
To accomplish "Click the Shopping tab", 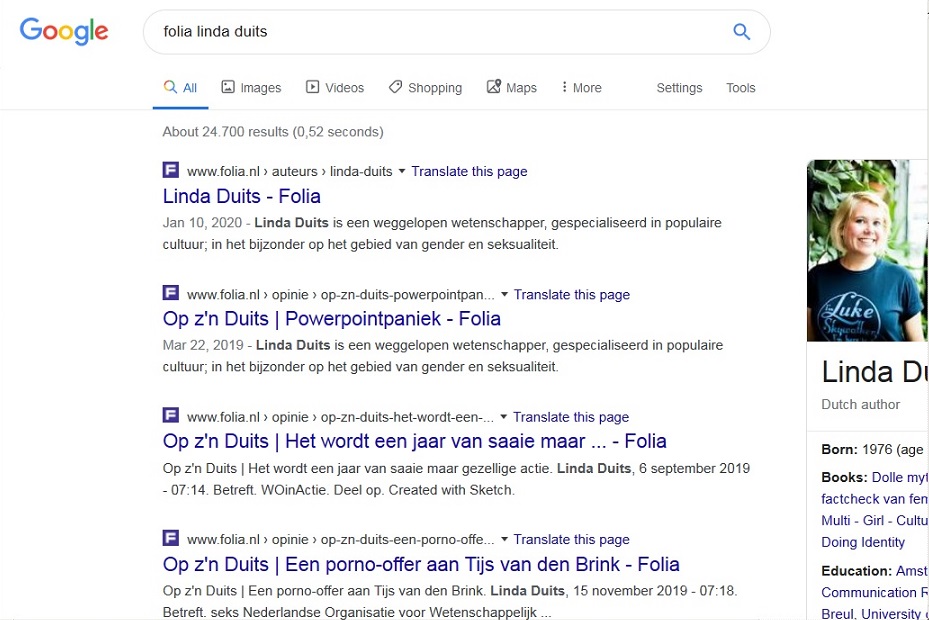I will tap(425, 88).
